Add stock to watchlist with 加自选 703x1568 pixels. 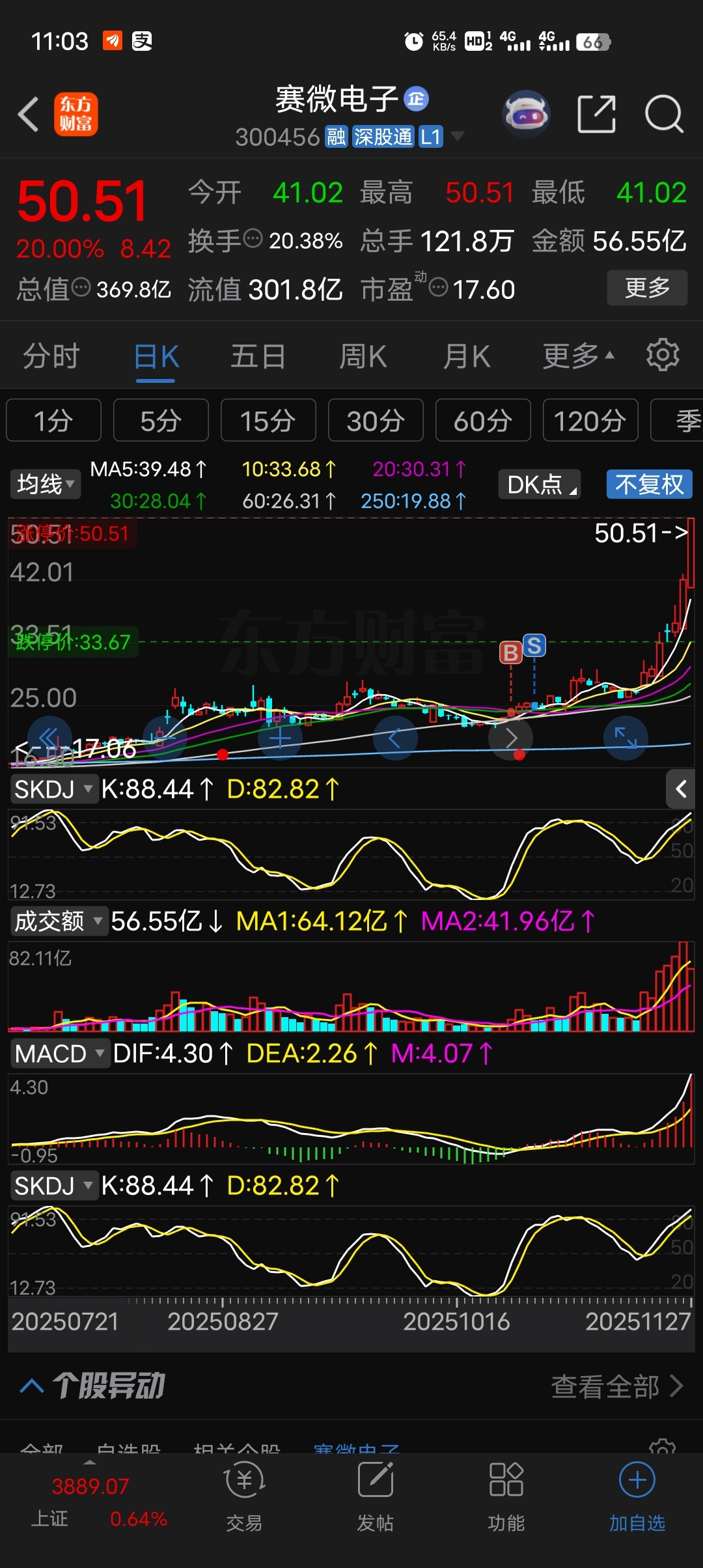(x=637, y=1497)
